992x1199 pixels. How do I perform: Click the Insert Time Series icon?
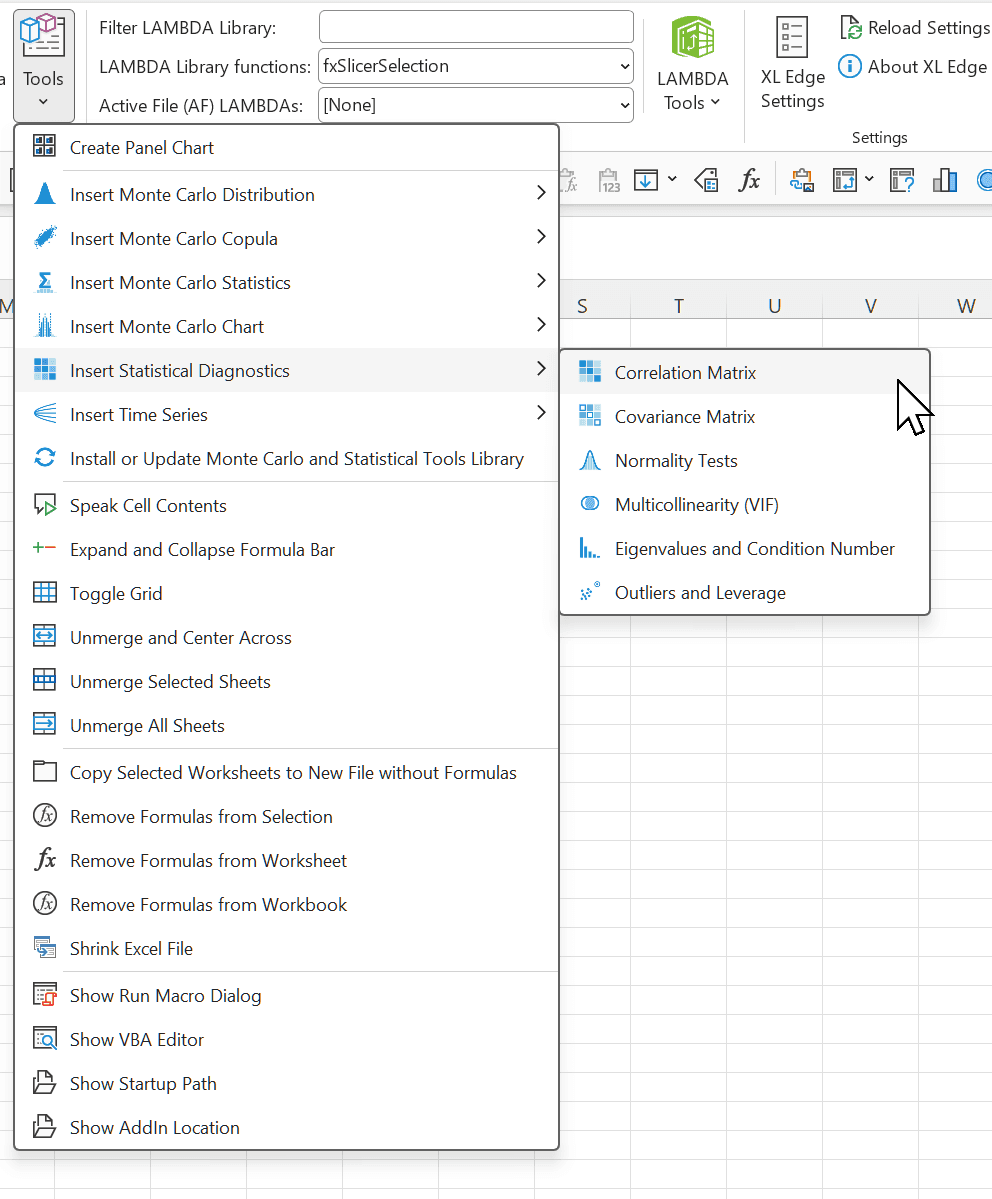click(45, 414)
